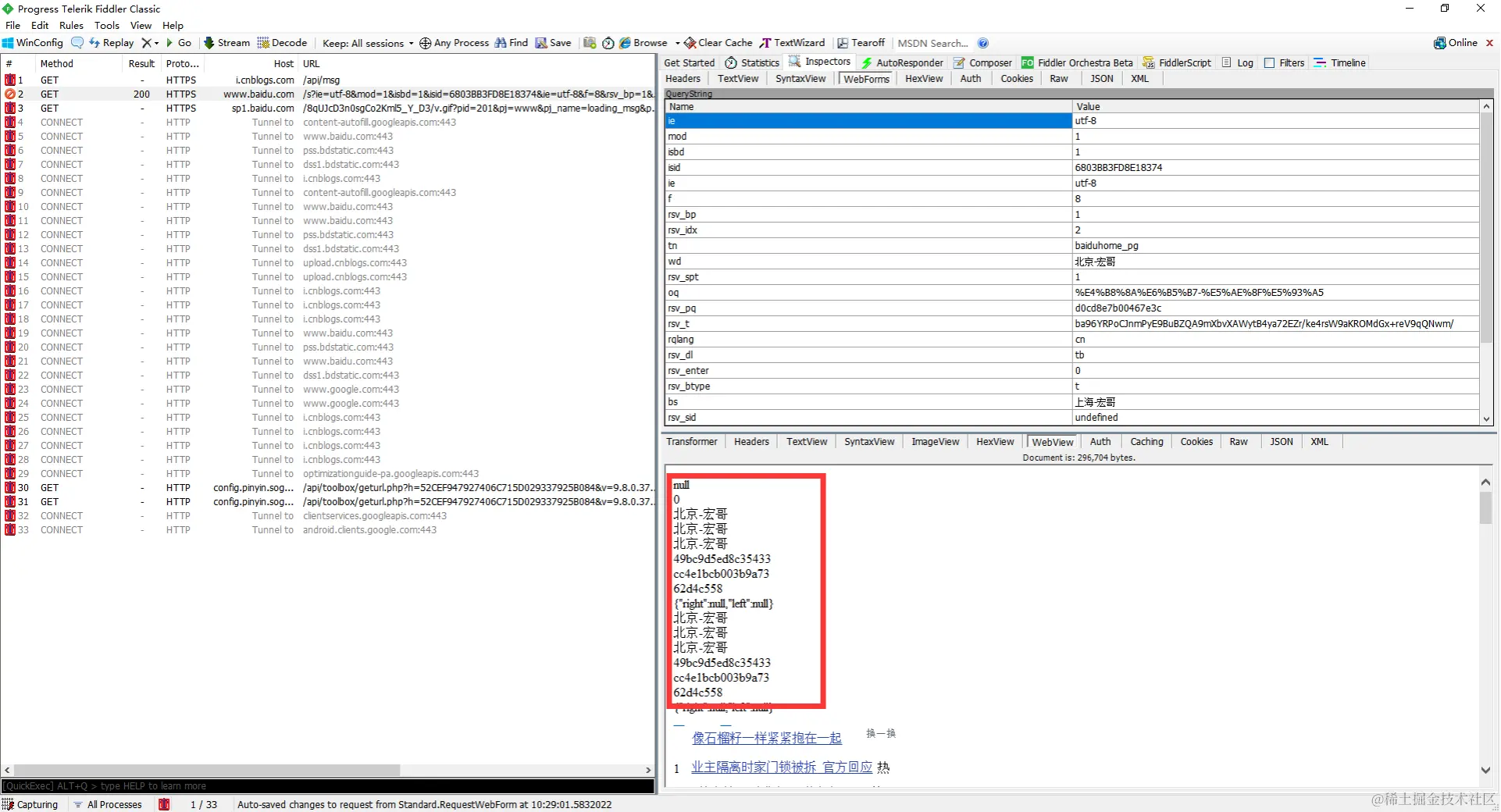Click the WebView vertical scrollbar down arrow

1485,770
